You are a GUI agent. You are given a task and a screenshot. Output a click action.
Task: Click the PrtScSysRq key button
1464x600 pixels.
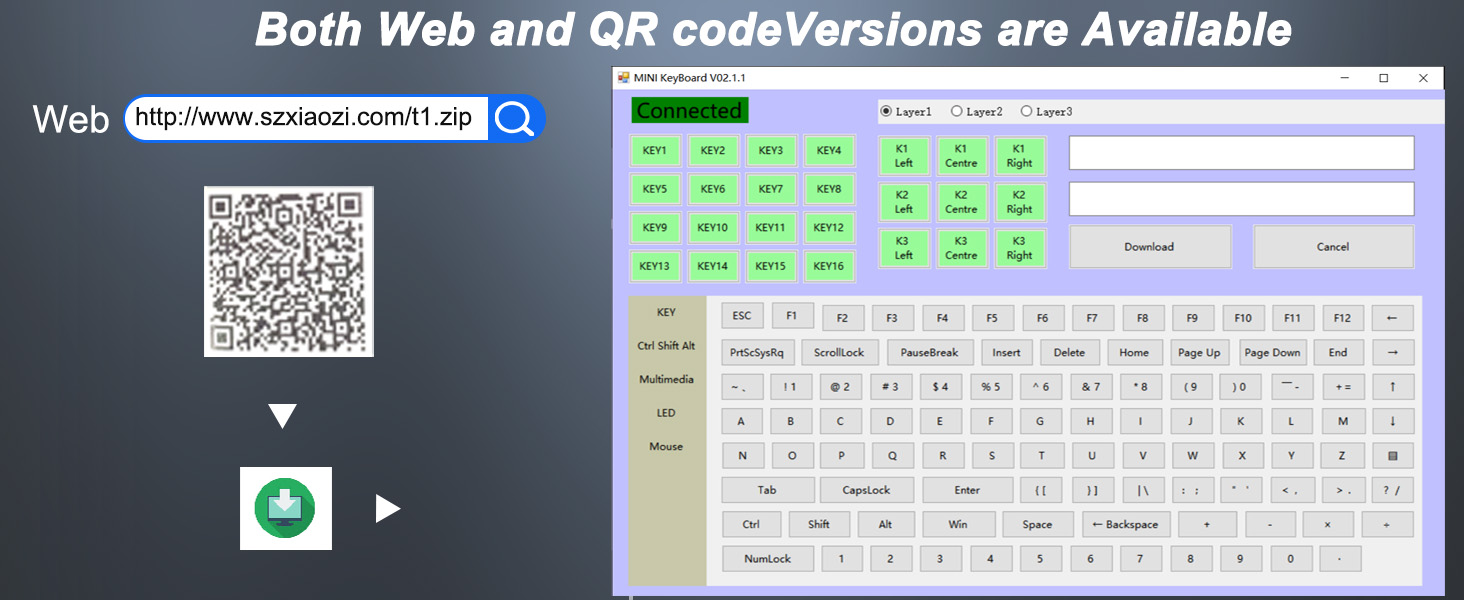pyautogui.click(x=757, y=352)
